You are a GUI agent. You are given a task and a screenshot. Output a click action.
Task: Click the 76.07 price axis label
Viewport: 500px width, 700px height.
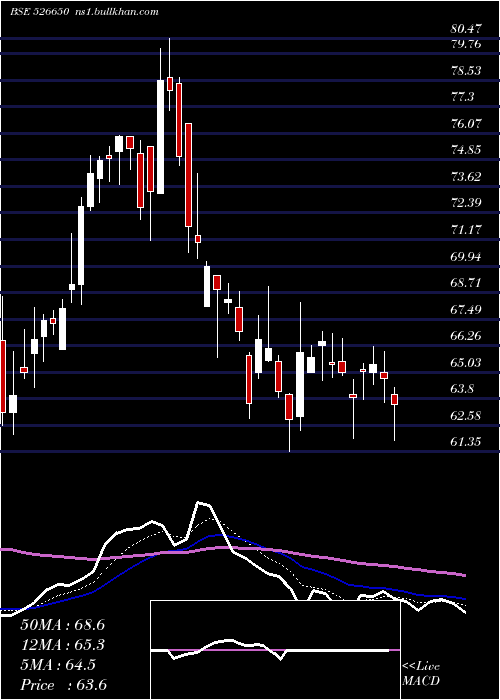click(467, 123)
